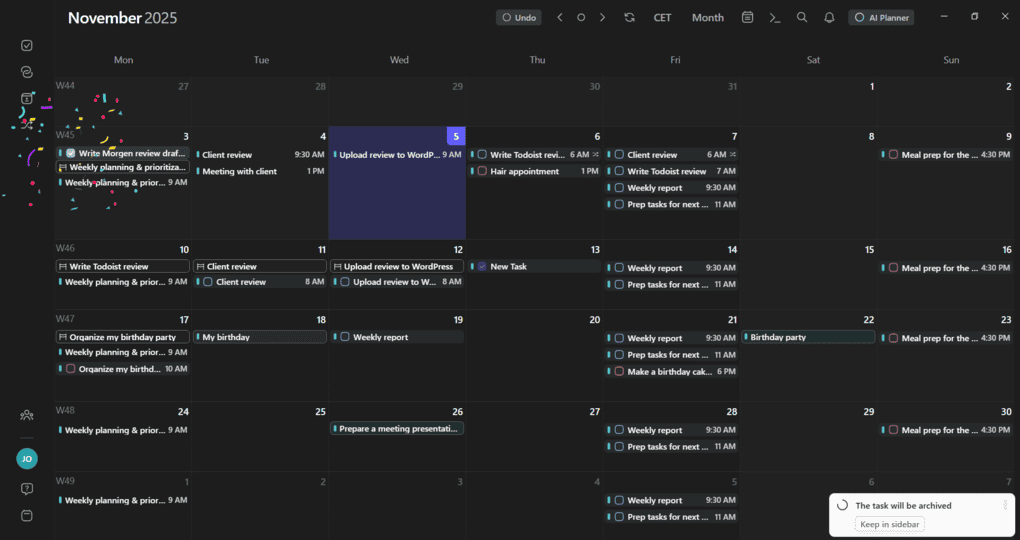The height and width of the screenshot is (540, 1020).
Task: Open the CET timezone selector
Action: click(662, 18)
